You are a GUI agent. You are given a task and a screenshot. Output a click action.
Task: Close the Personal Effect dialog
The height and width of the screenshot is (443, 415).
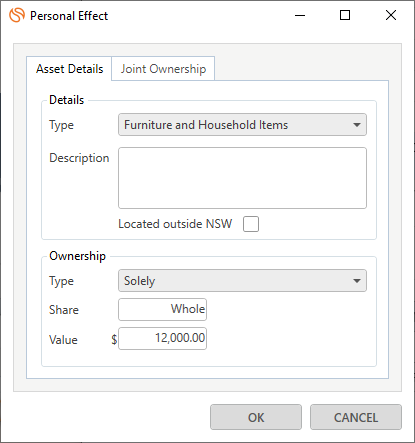(391, 15)
